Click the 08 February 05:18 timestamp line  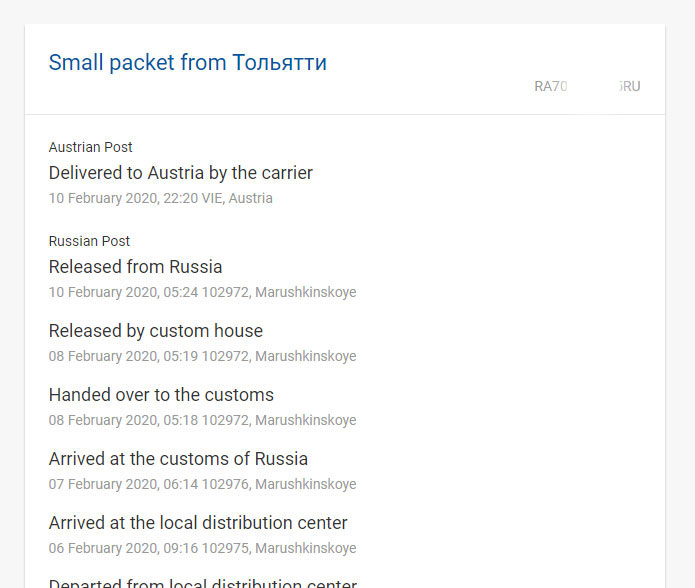point(203,420)
